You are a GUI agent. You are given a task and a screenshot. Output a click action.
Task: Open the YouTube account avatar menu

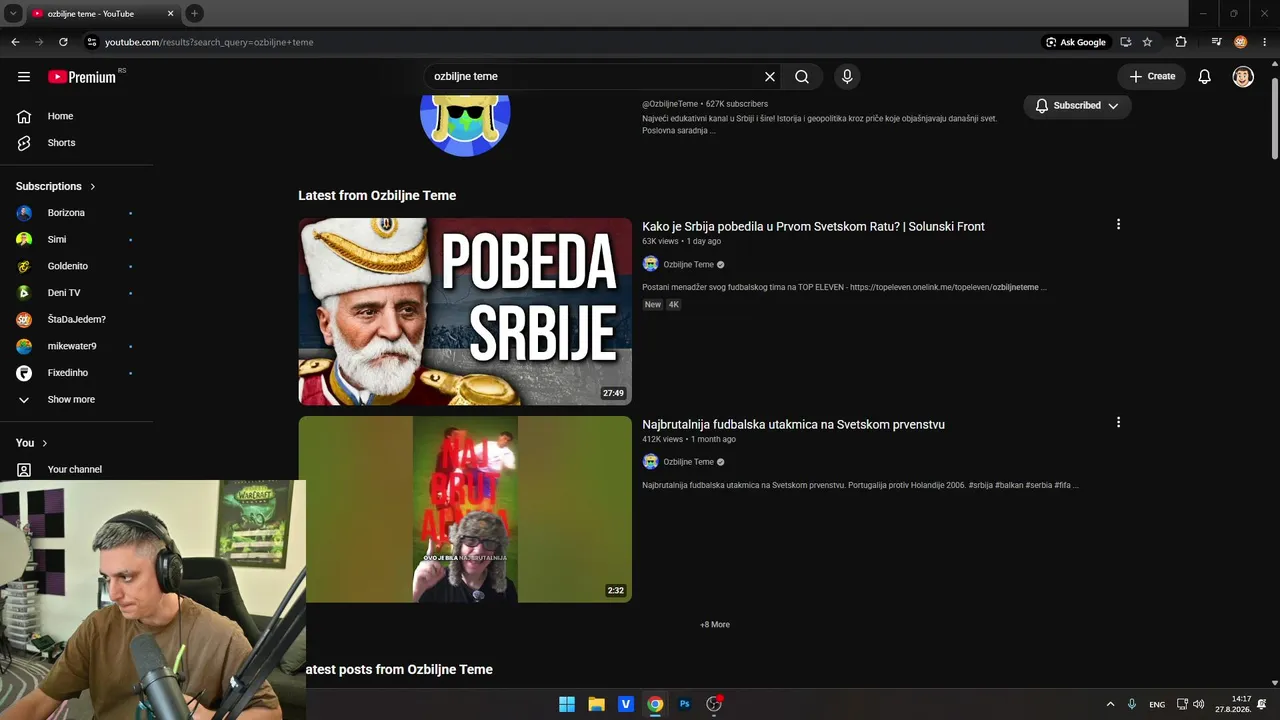tap(1243, 77)
